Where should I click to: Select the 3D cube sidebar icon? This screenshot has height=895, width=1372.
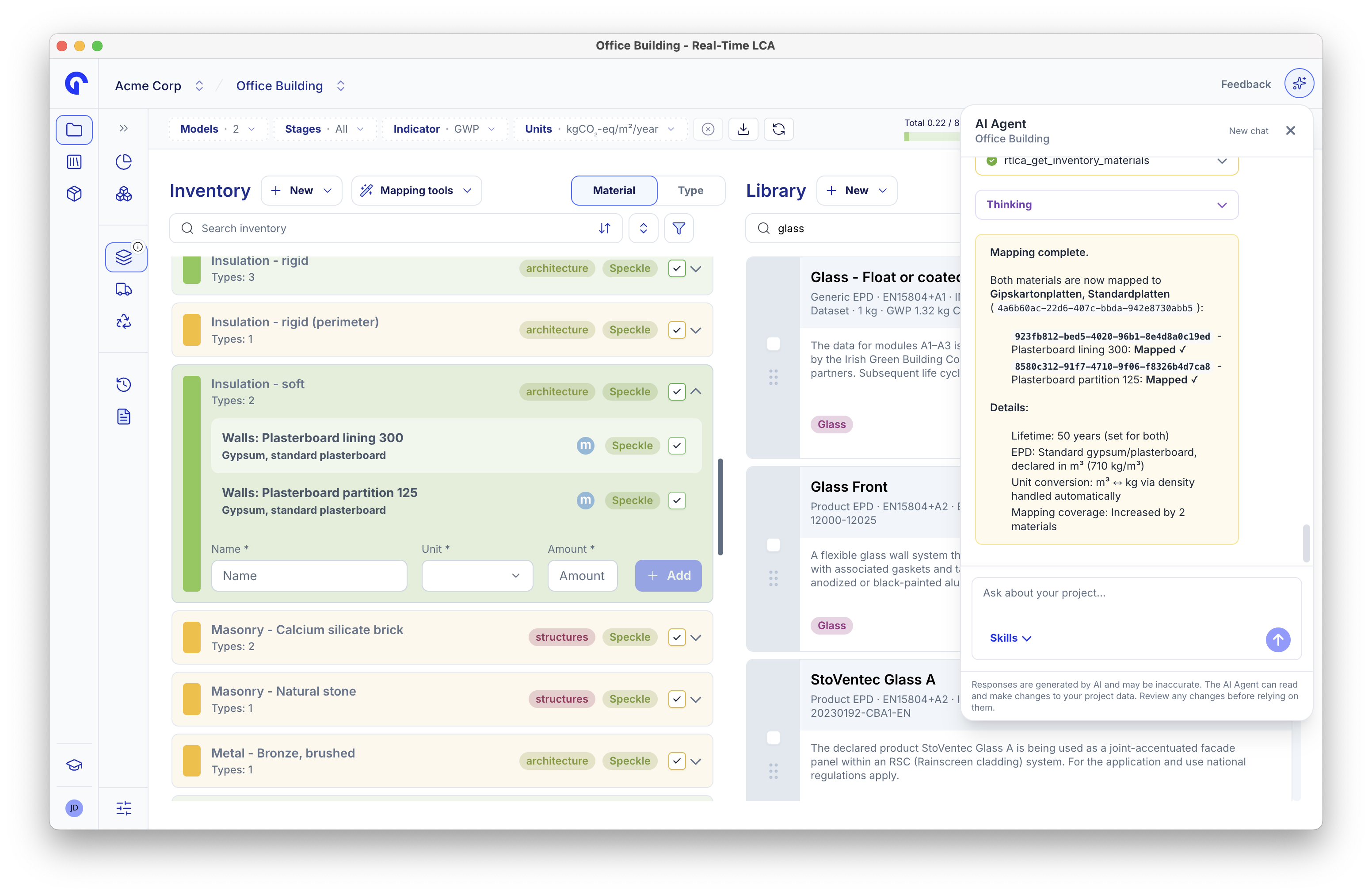click(74, 194)
